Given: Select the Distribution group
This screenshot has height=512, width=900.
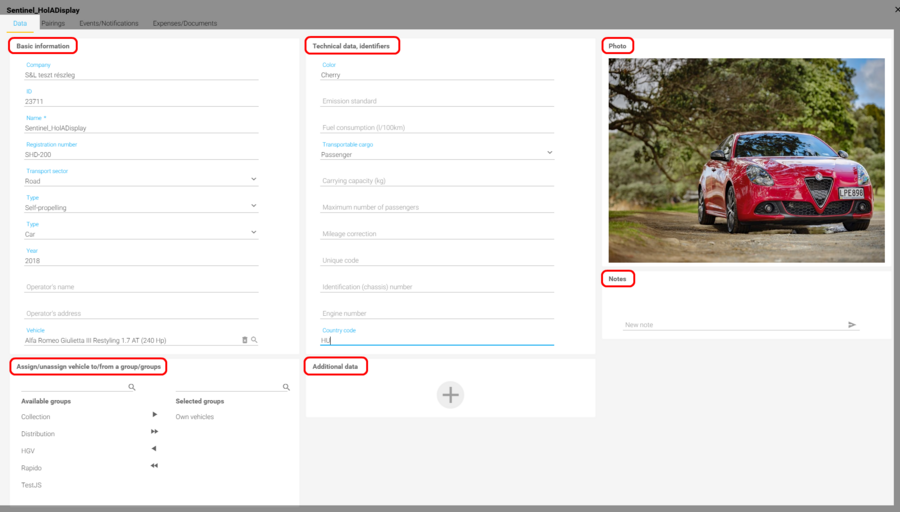Looking at the screenshot, I should click(38, 434).
